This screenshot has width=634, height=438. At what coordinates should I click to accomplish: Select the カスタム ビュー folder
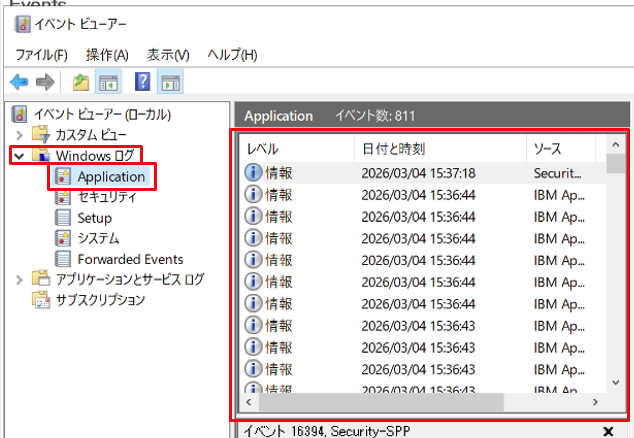(91, 134)
